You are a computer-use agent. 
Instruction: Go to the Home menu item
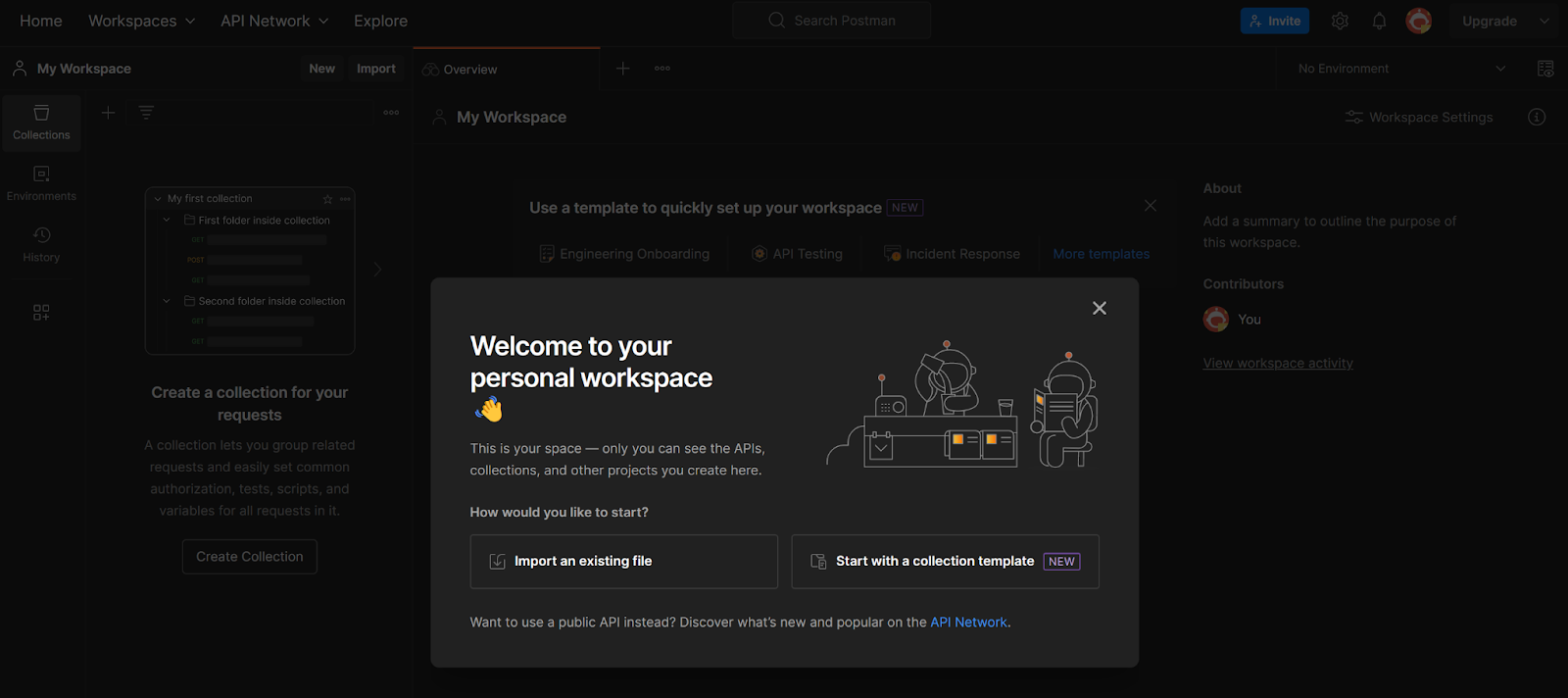41,21
